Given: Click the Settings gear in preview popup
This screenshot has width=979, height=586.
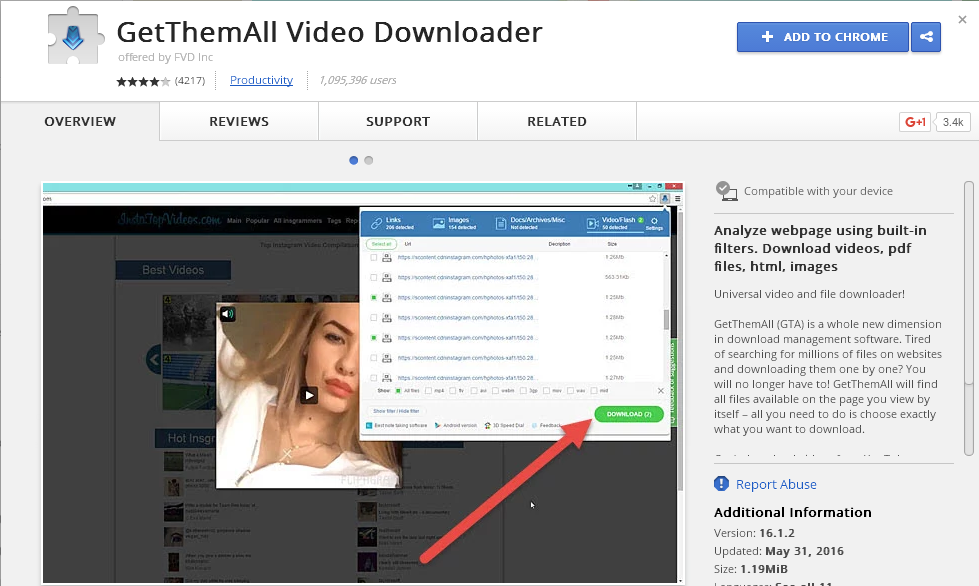Looking at the screenshot, I should point(654,223).
